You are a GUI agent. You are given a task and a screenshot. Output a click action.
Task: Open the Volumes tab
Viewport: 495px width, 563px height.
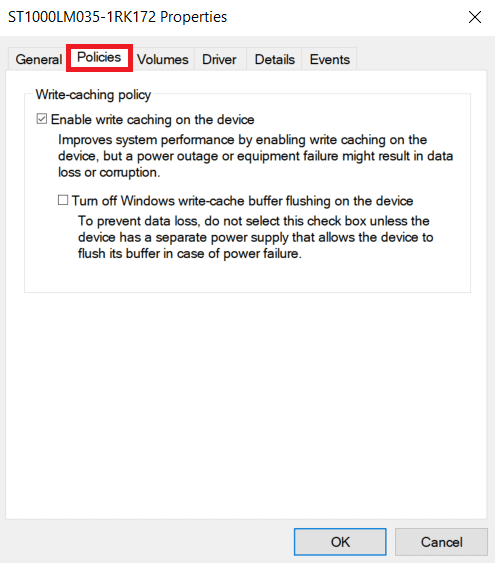click(163, 59)
